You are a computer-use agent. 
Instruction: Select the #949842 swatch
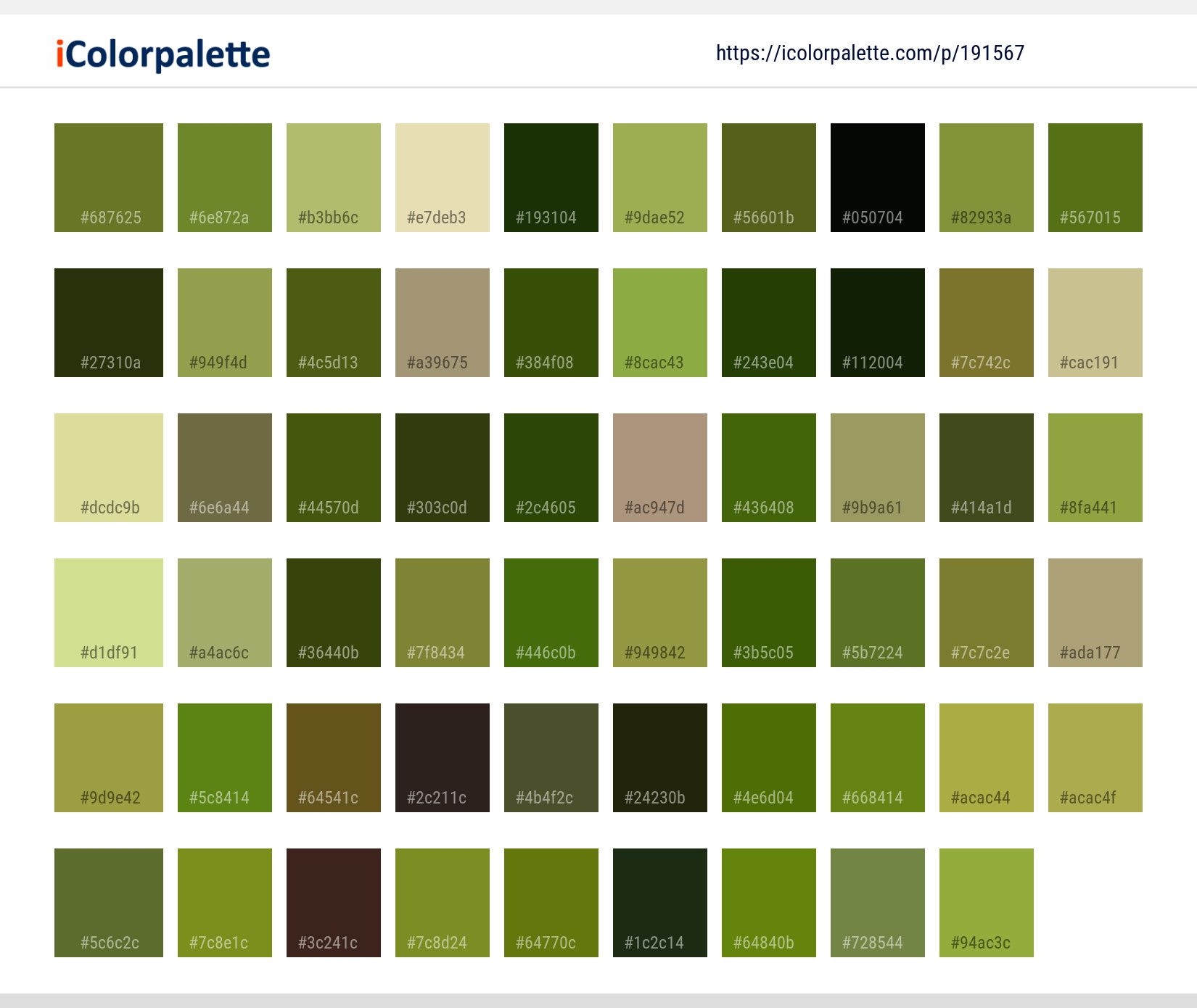coord(660,613)
